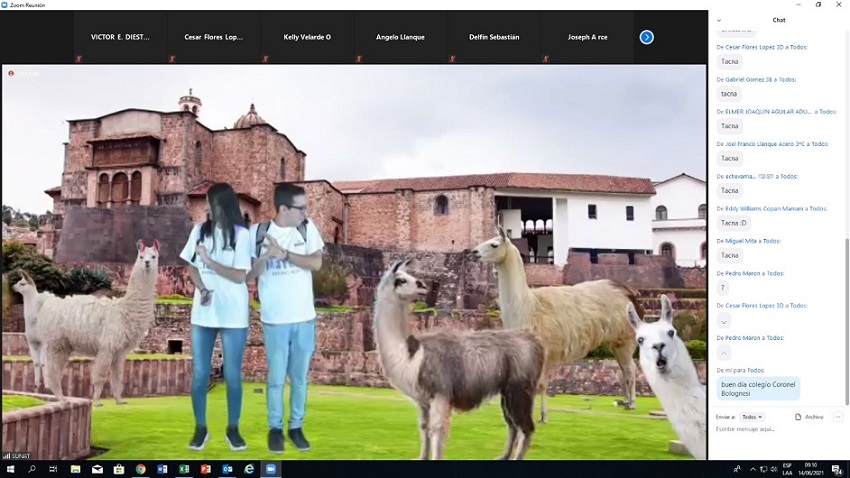Viewport: 850px width, 478px height.
Task: Select Kelly Velarde O participant tile
Action: (x=307, y=37)
